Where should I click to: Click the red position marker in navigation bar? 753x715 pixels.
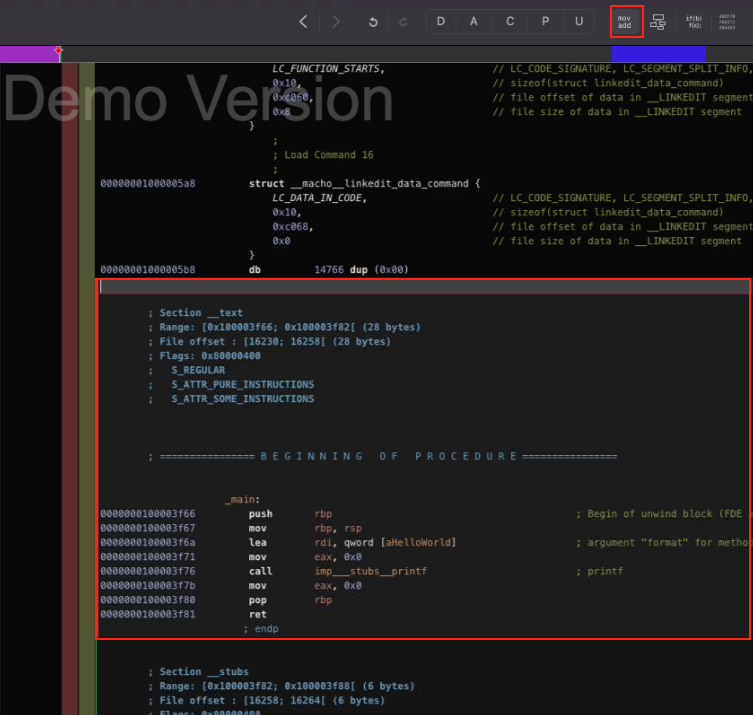point(58,51)
